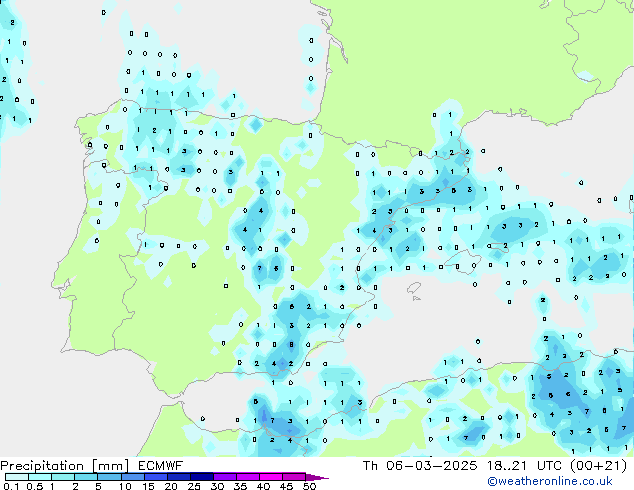Image resolution: width=634 pixels, height=490 pixels.
Task: Click the "40" legend scale label
Action: 263,486
